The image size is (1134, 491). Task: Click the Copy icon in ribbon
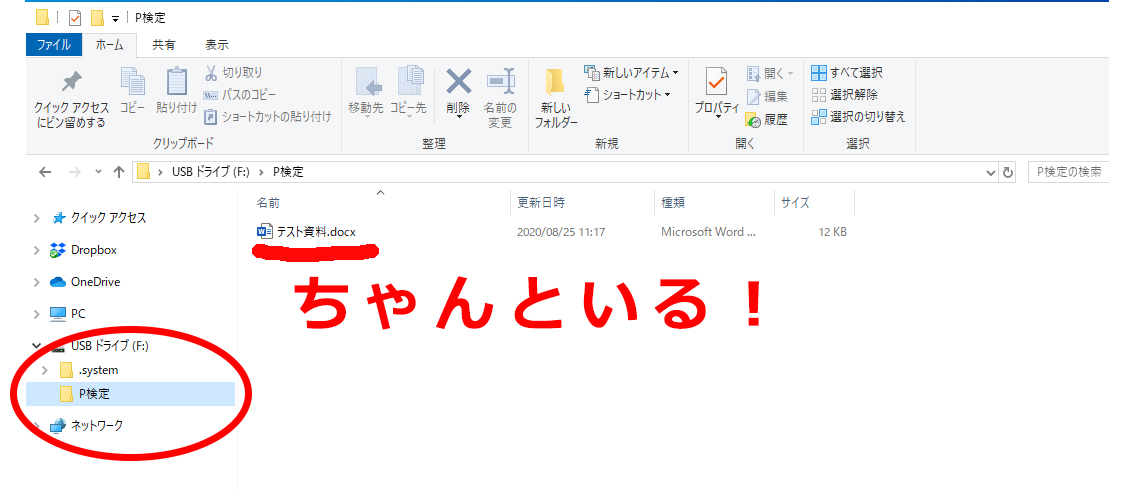click(x=132, y=84)
